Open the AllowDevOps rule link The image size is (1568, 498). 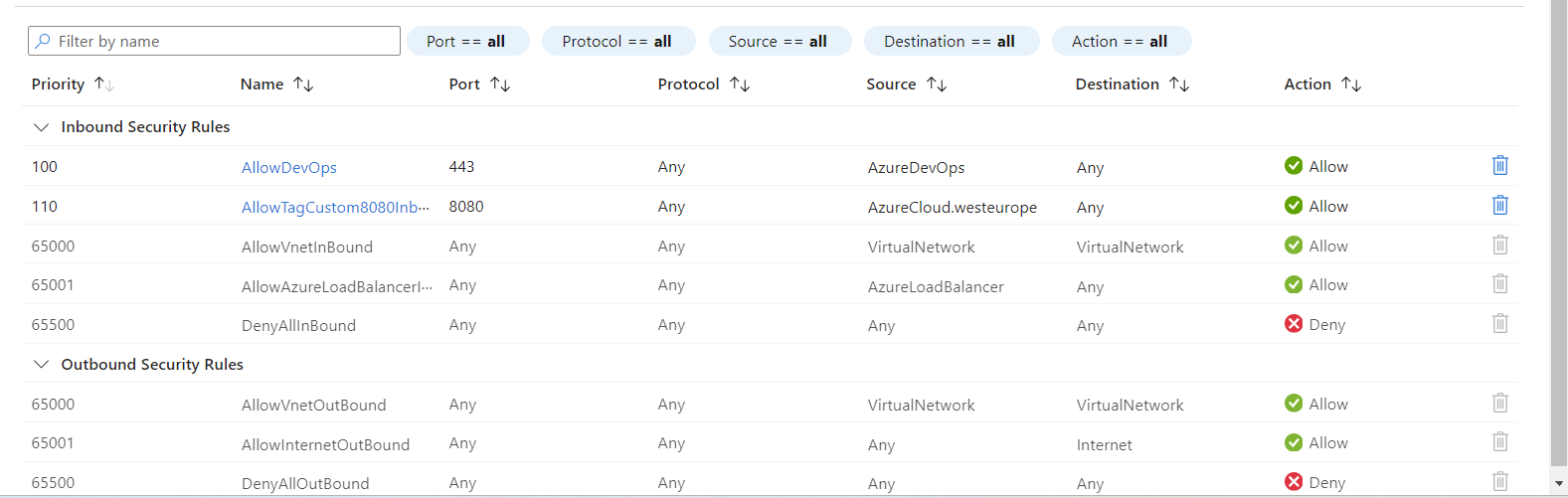tap(289, 167)
